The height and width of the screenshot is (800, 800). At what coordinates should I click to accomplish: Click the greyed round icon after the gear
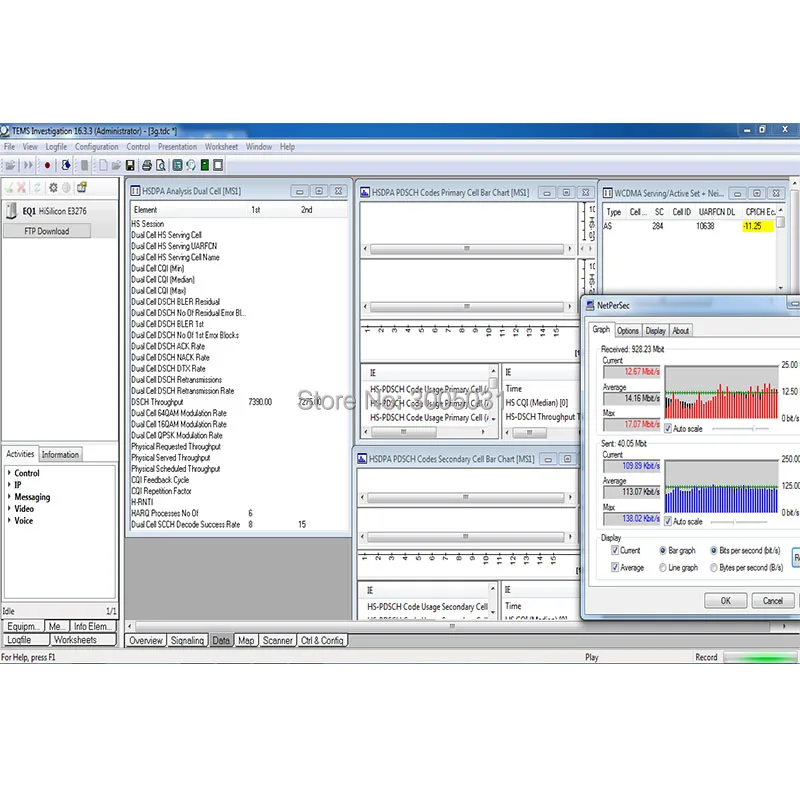(x=66, y=188)
